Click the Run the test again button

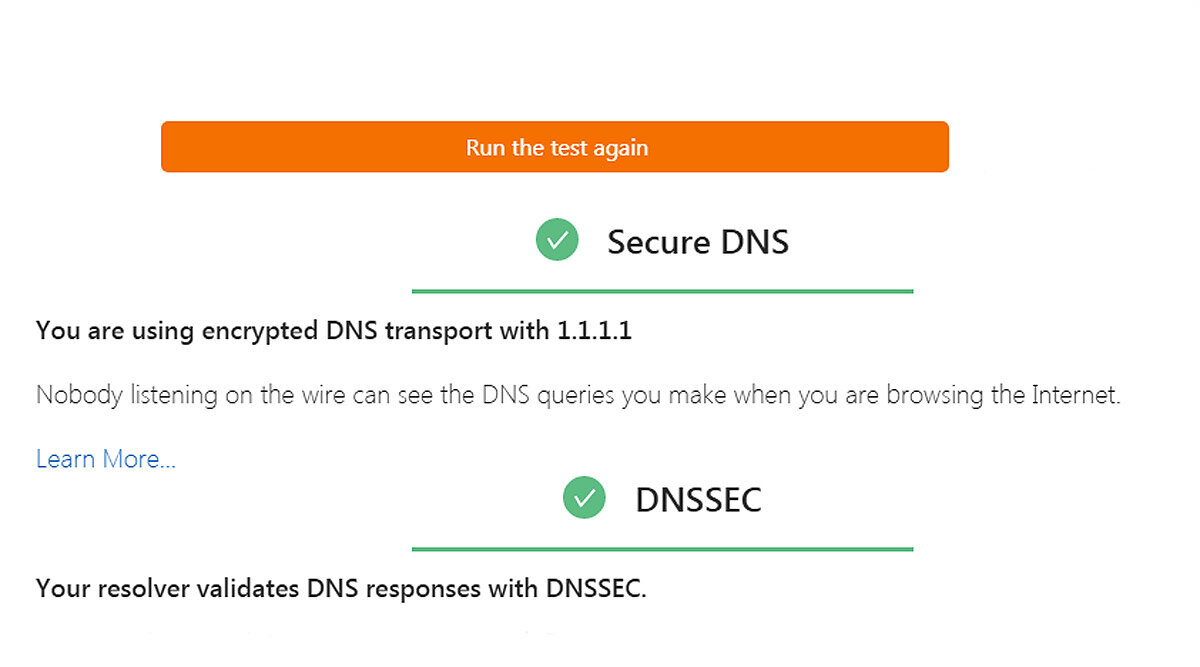pos(555,147)
